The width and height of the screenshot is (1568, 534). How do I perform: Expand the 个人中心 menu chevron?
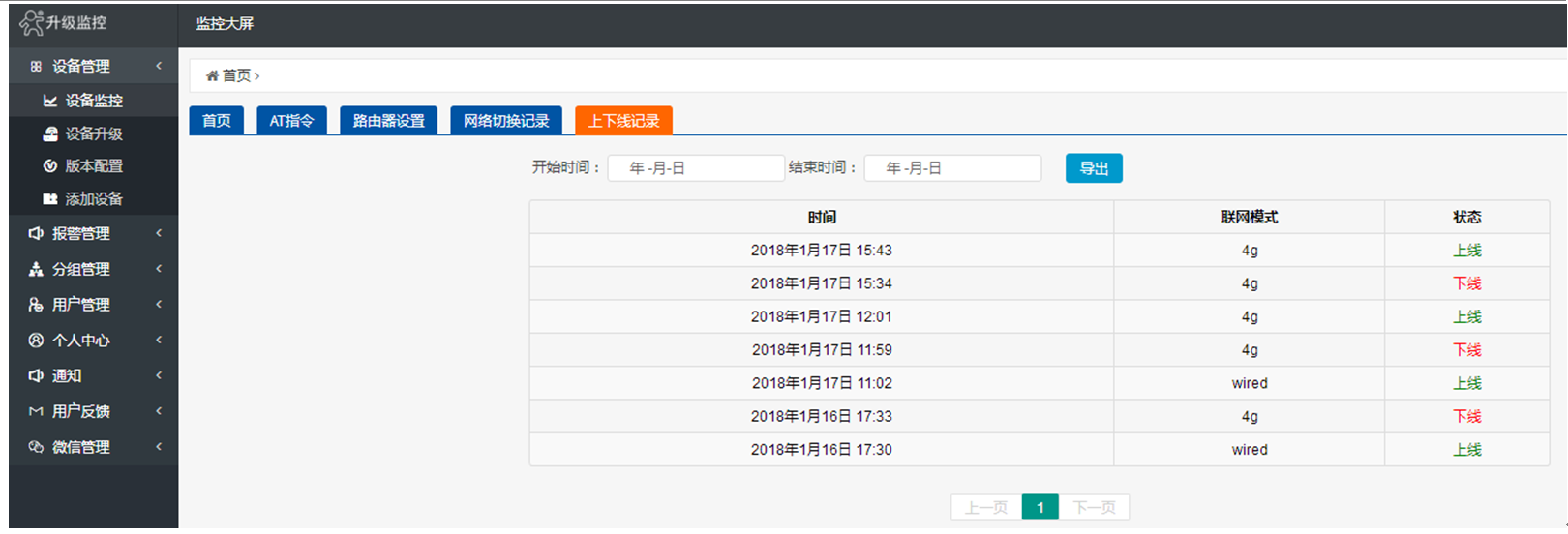coord(159,340)
